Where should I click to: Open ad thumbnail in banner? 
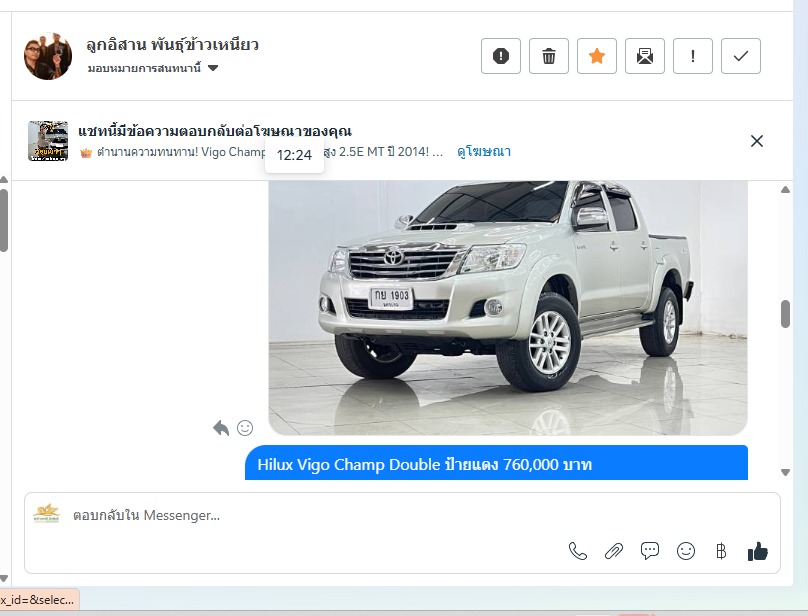click(48, 141)
